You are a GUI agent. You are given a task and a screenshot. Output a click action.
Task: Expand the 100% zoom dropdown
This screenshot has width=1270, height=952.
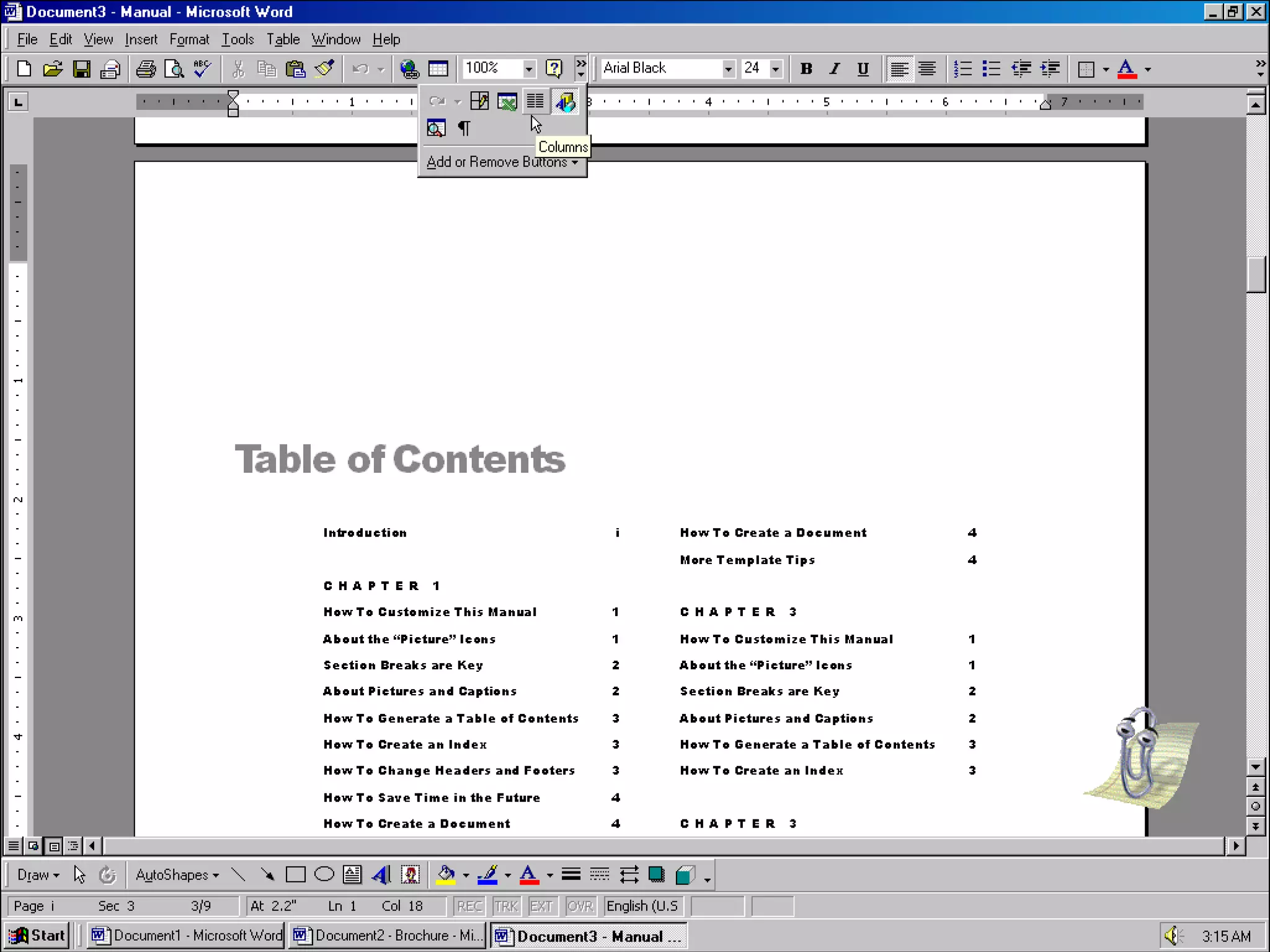click(528, 69)
